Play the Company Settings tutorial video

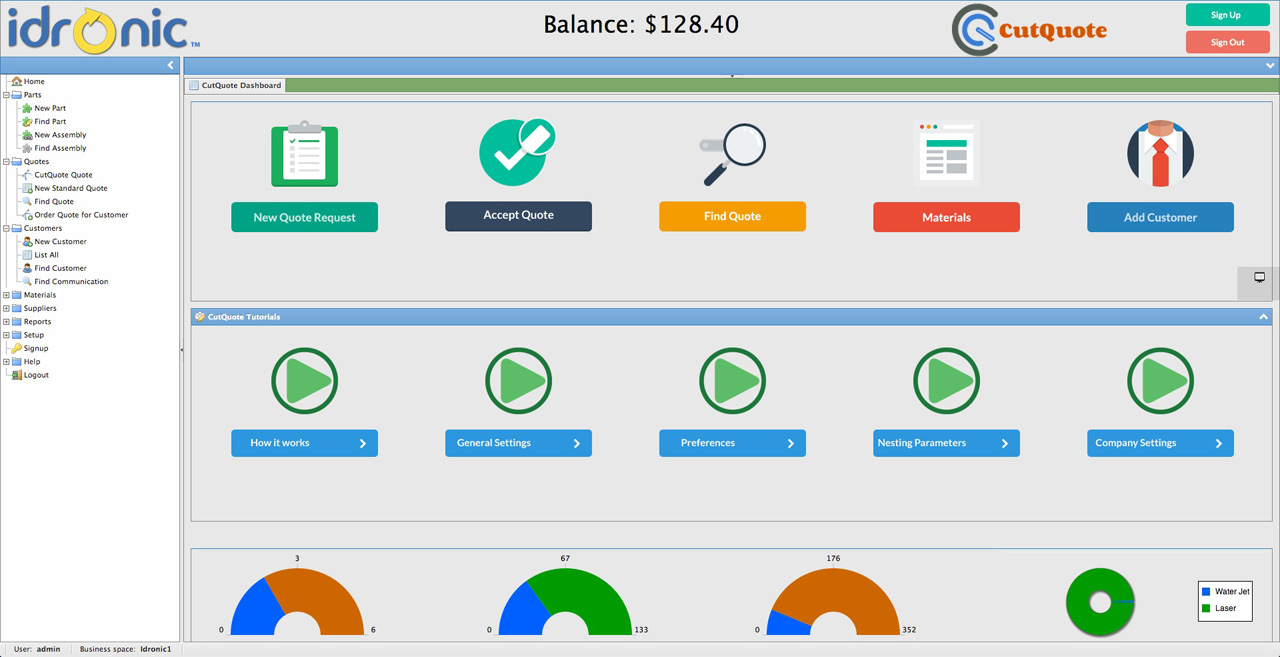[x=1160, y=381]
